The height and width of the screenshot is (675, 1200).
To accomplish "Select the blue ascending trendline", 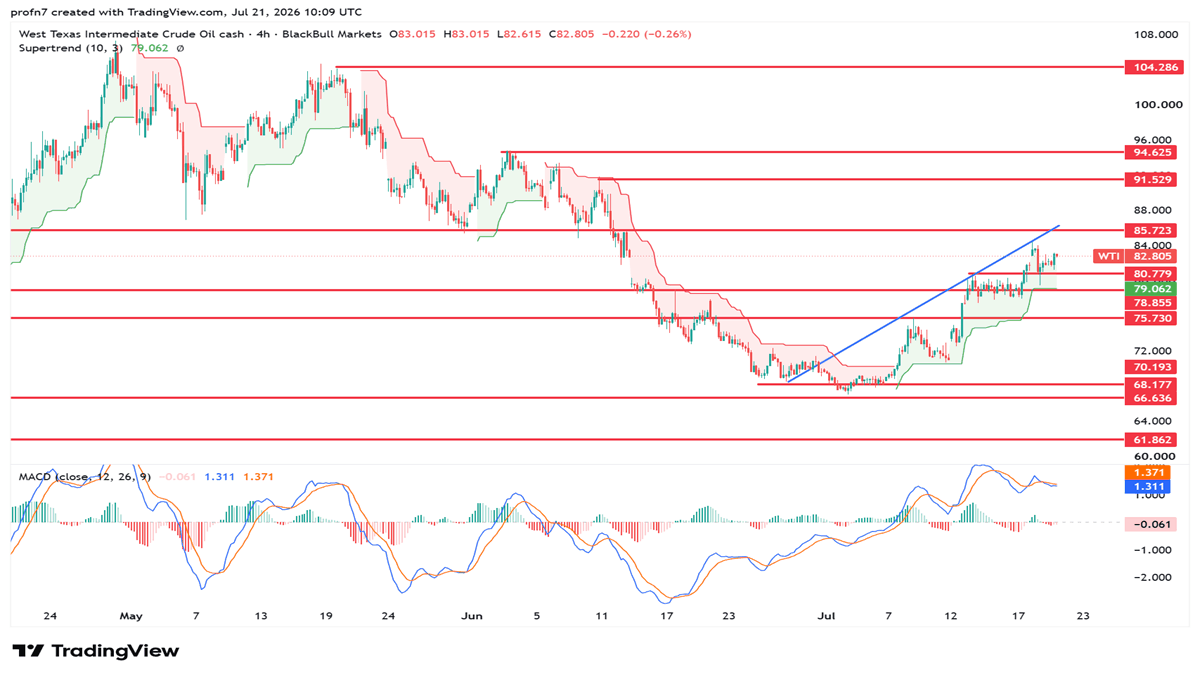I will click(x=923, y=304).
